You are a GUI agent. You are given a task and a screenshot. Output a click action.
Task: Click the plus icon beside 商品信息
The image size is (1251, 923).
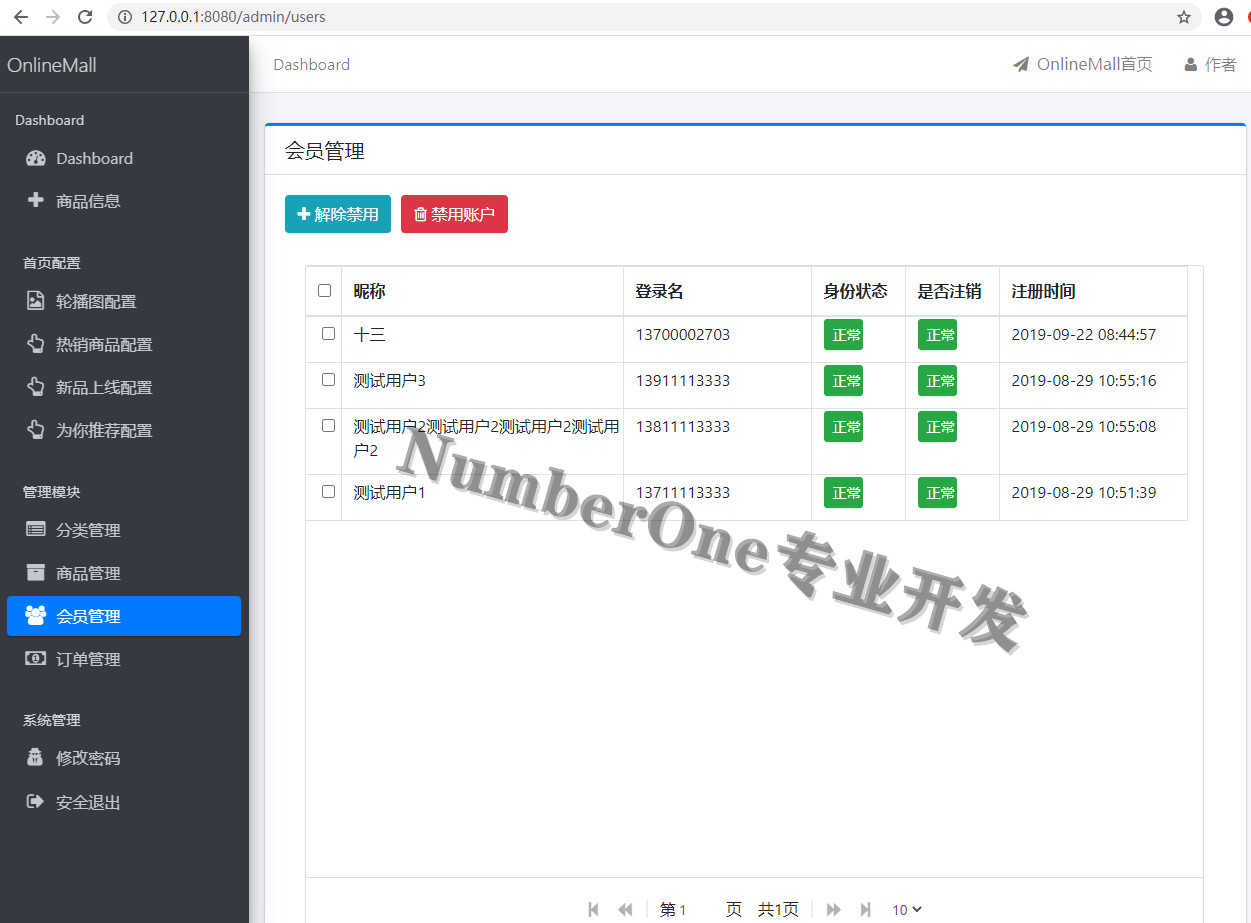click(36, 200)
